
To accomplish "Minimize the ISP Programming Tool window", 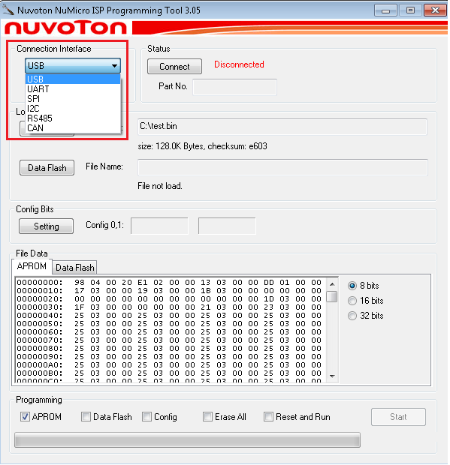I will click(x=386, y=11).
